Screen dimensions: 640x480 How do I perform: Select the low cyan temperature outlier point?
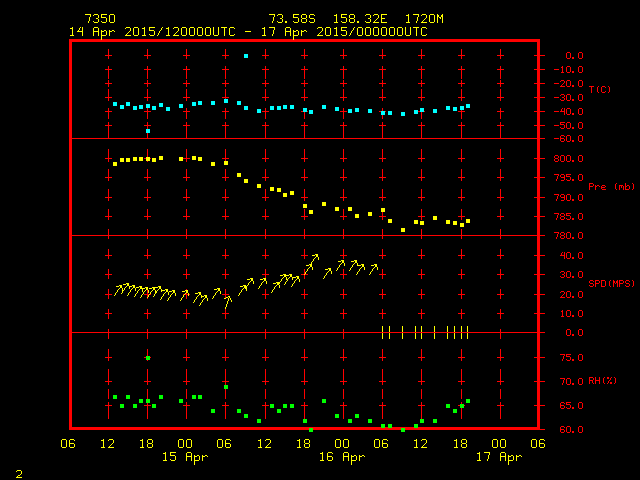(x=148, y=131)
